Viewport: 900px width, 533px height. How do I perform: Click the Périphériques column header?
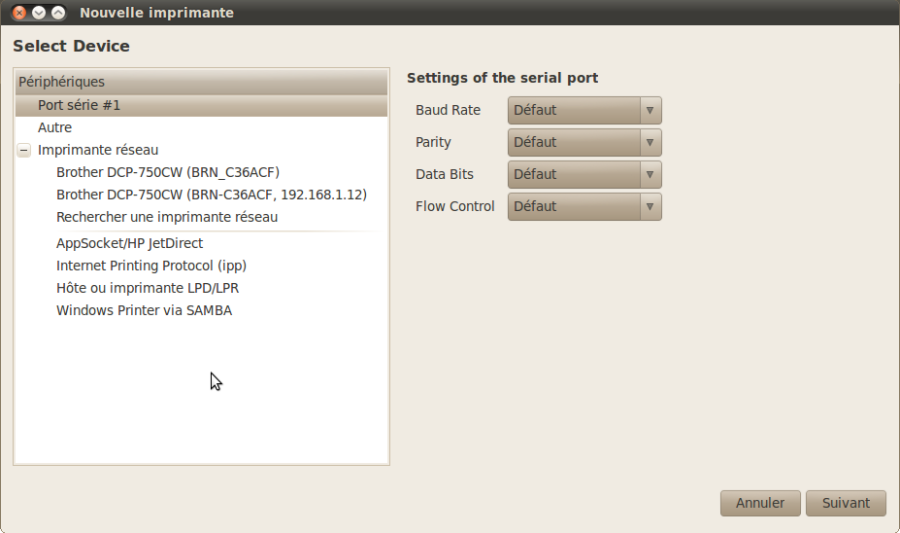[x=201, y=82]
